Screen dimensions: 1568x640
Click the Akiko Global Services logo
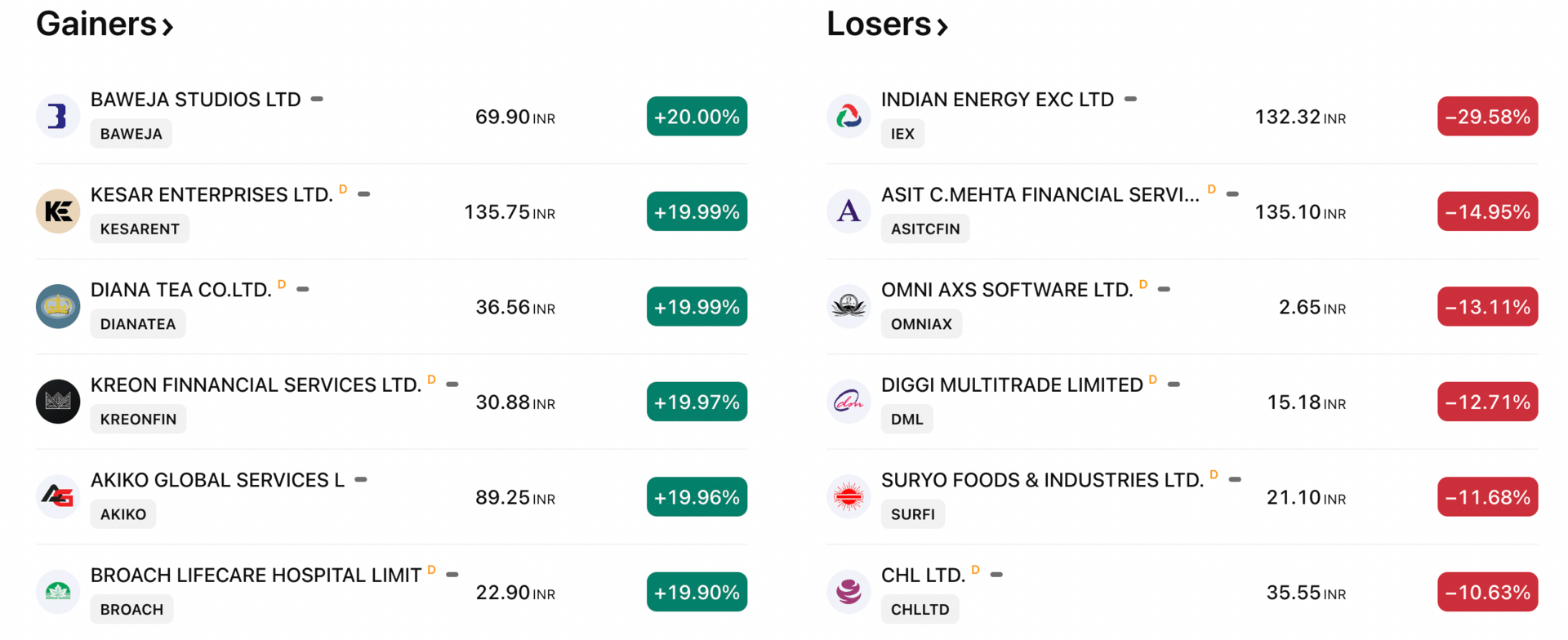click(x=58, y=496)
